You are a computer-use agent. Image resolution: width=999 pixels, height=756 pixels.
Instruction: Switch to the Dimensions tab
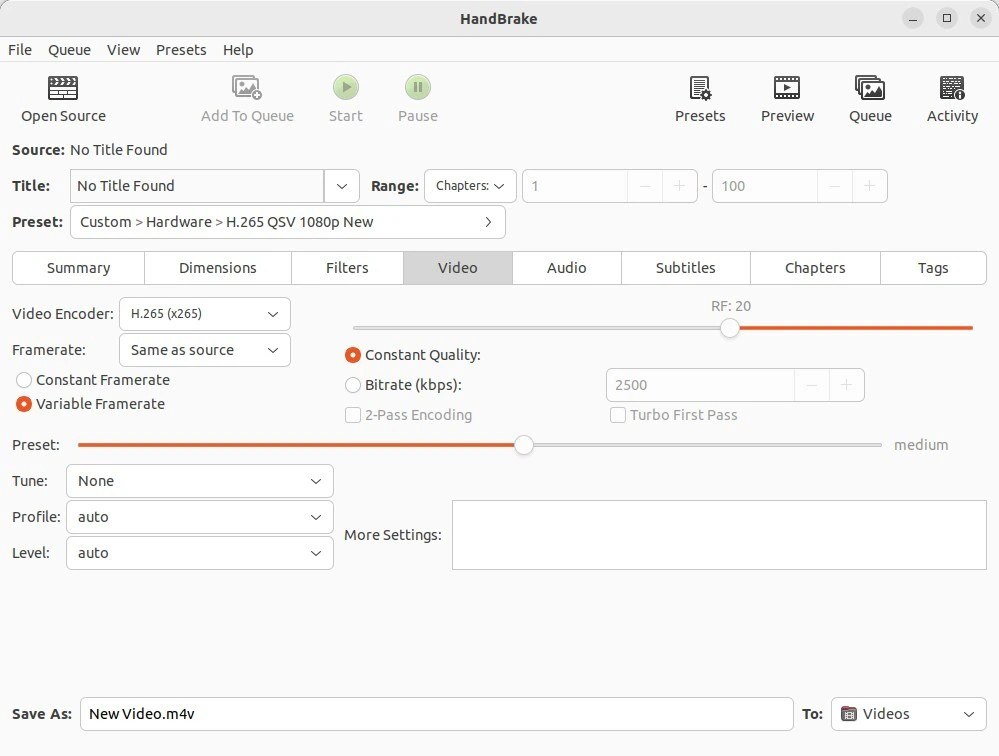coord(218,268)
